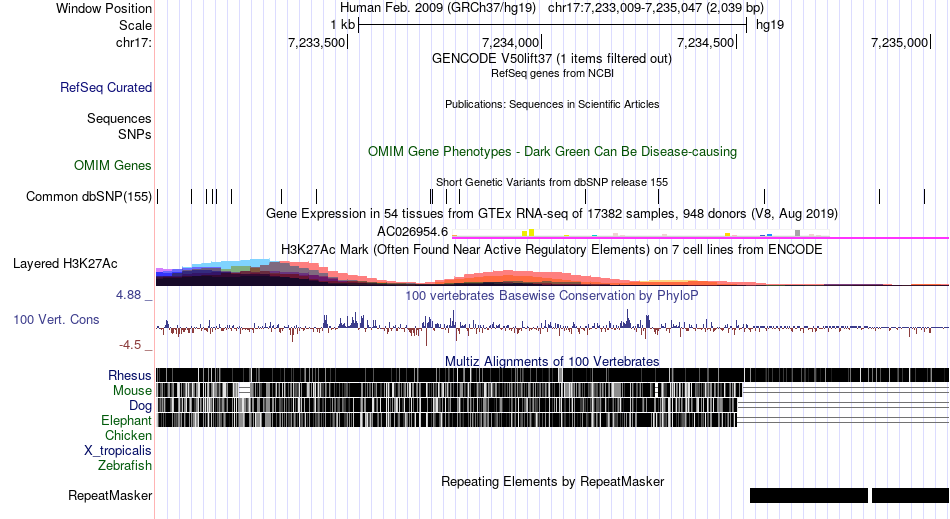Click the RefSeq Curated track label
Viewport: 950px width, 519px height.
105,87
